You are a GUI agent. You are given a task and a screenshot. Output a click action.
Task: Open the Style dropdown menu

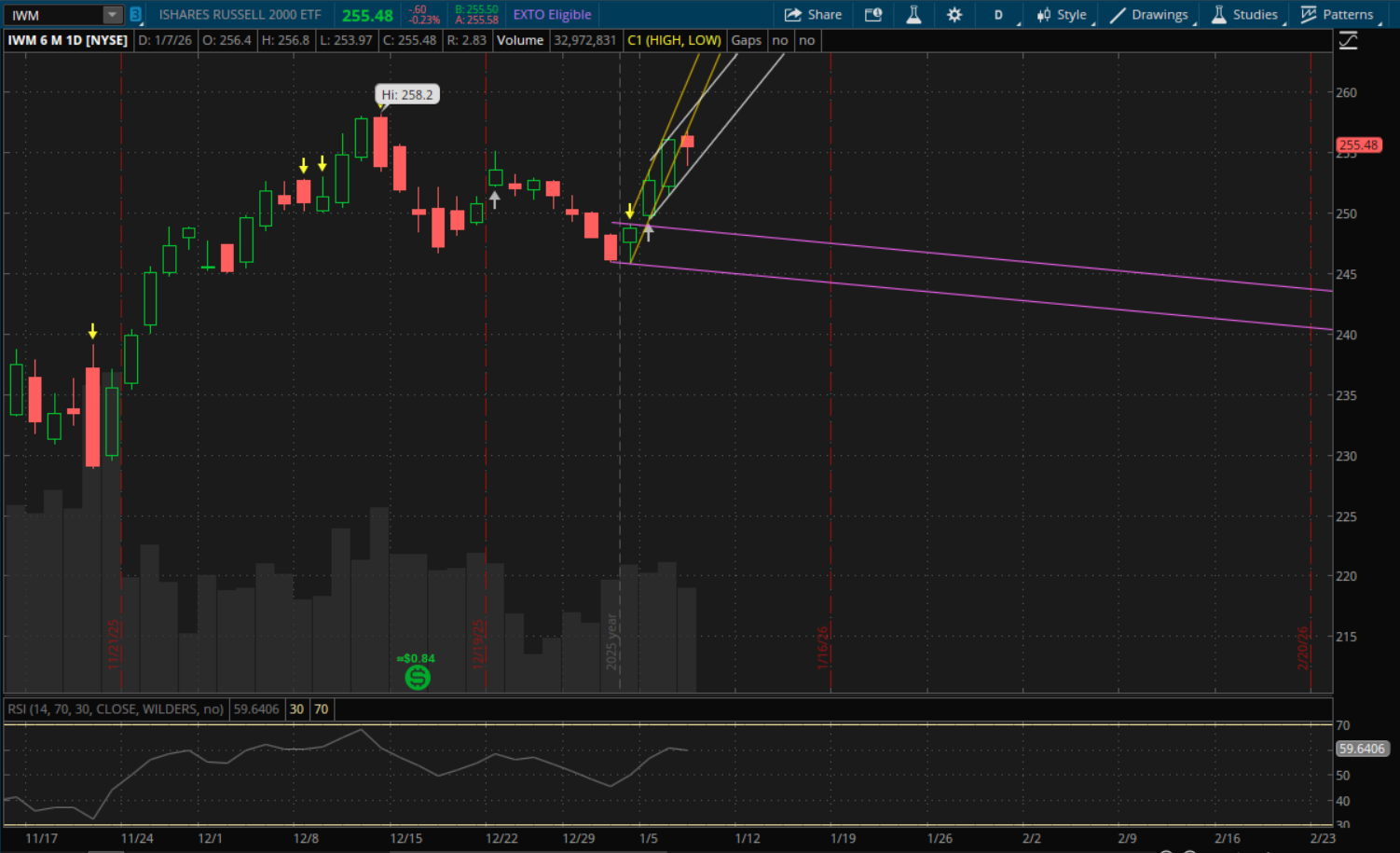coord(1062,15)
